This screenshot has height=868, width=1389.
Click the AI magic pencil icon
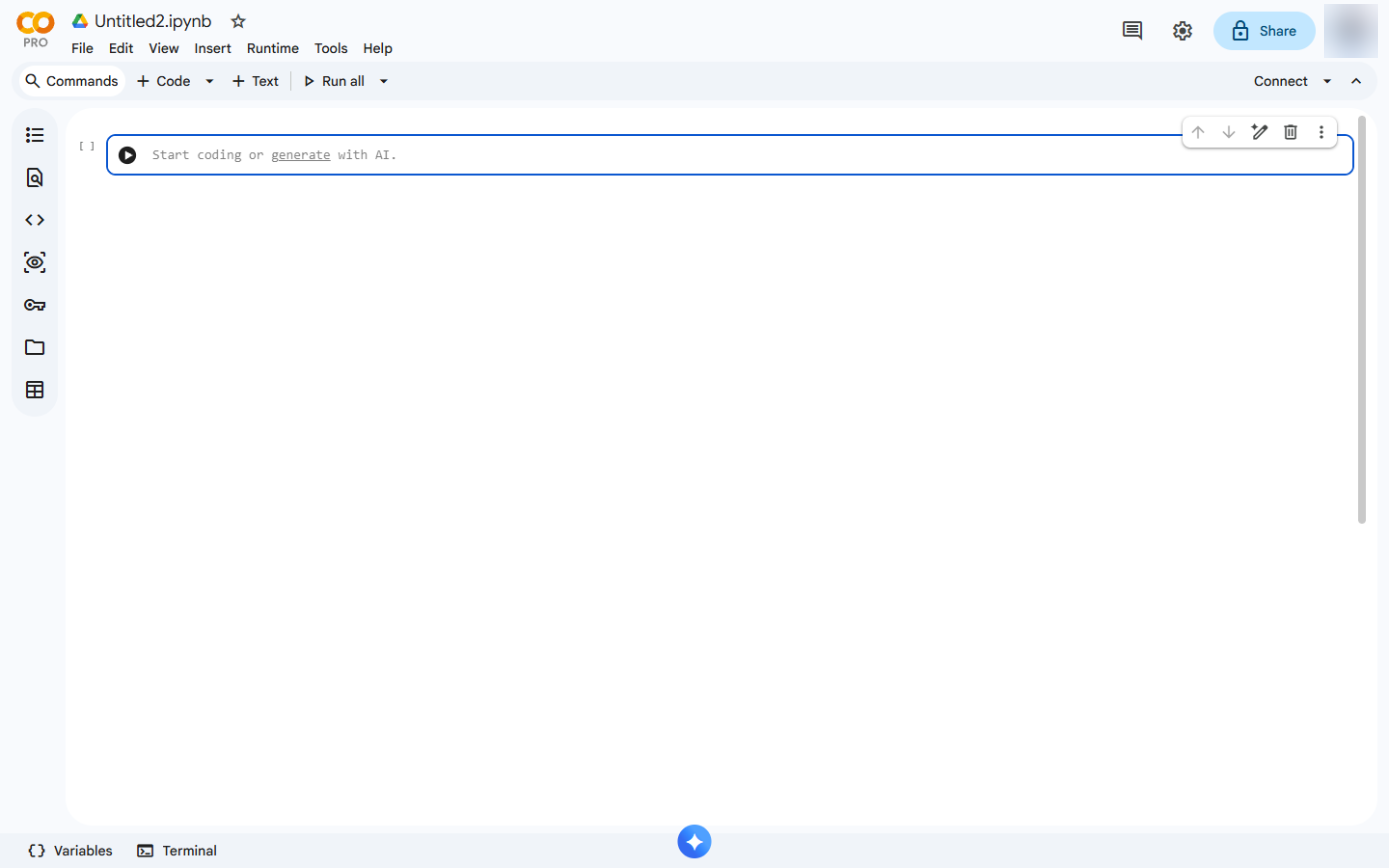(1260, 132)
